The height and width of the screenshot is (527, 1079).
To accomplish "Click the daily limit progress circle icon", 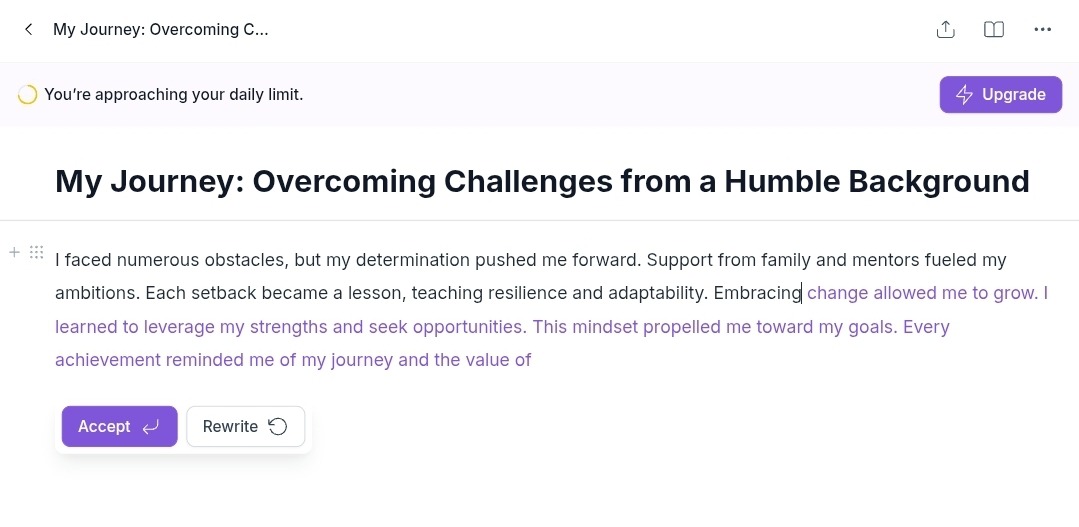I will pyautogui.click(x=28, y=95).
